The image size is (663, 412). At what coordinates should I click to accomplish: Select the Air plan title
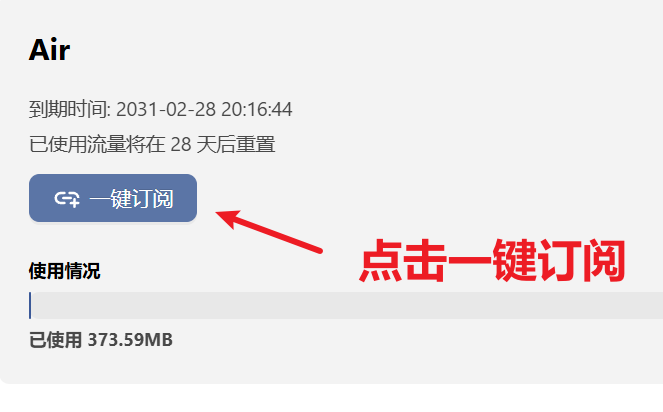click(49, 50)
